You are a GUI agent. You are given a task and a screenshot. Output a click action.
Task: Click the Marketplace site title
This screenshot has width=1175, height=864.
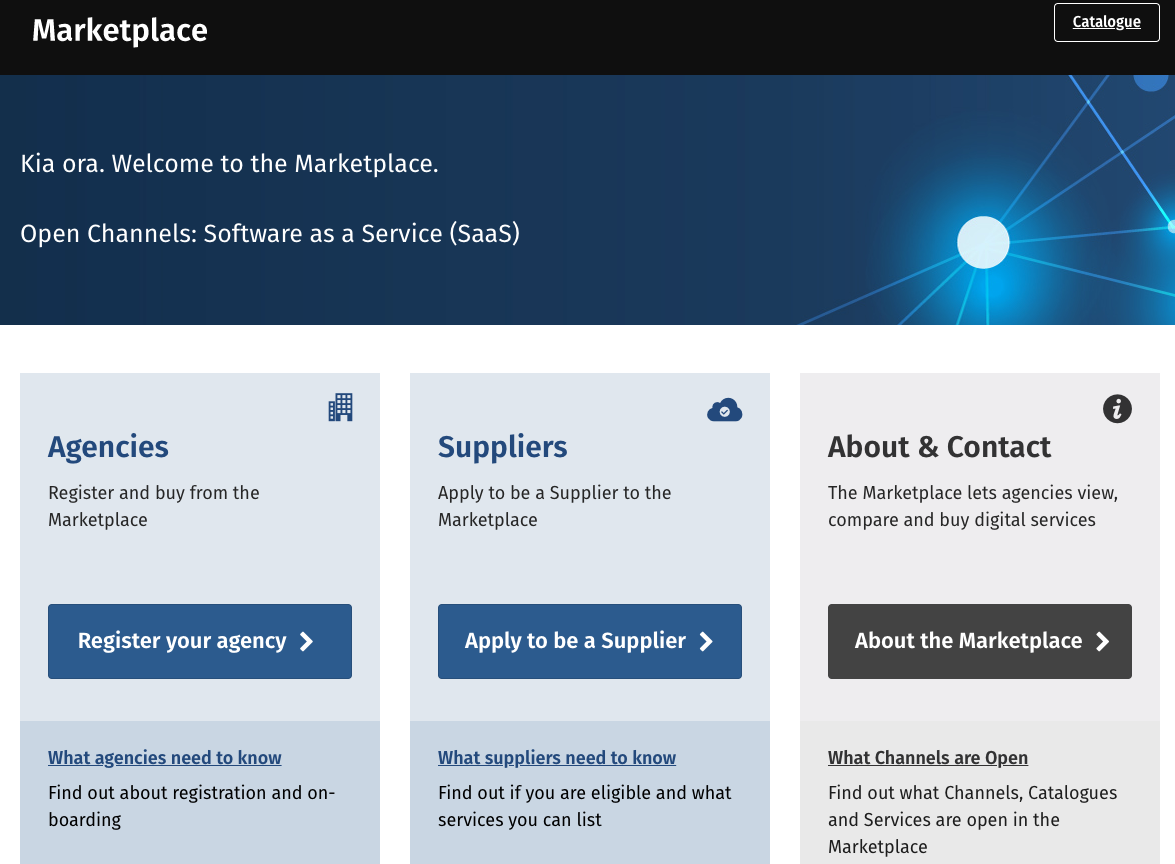tap(120, 31)
